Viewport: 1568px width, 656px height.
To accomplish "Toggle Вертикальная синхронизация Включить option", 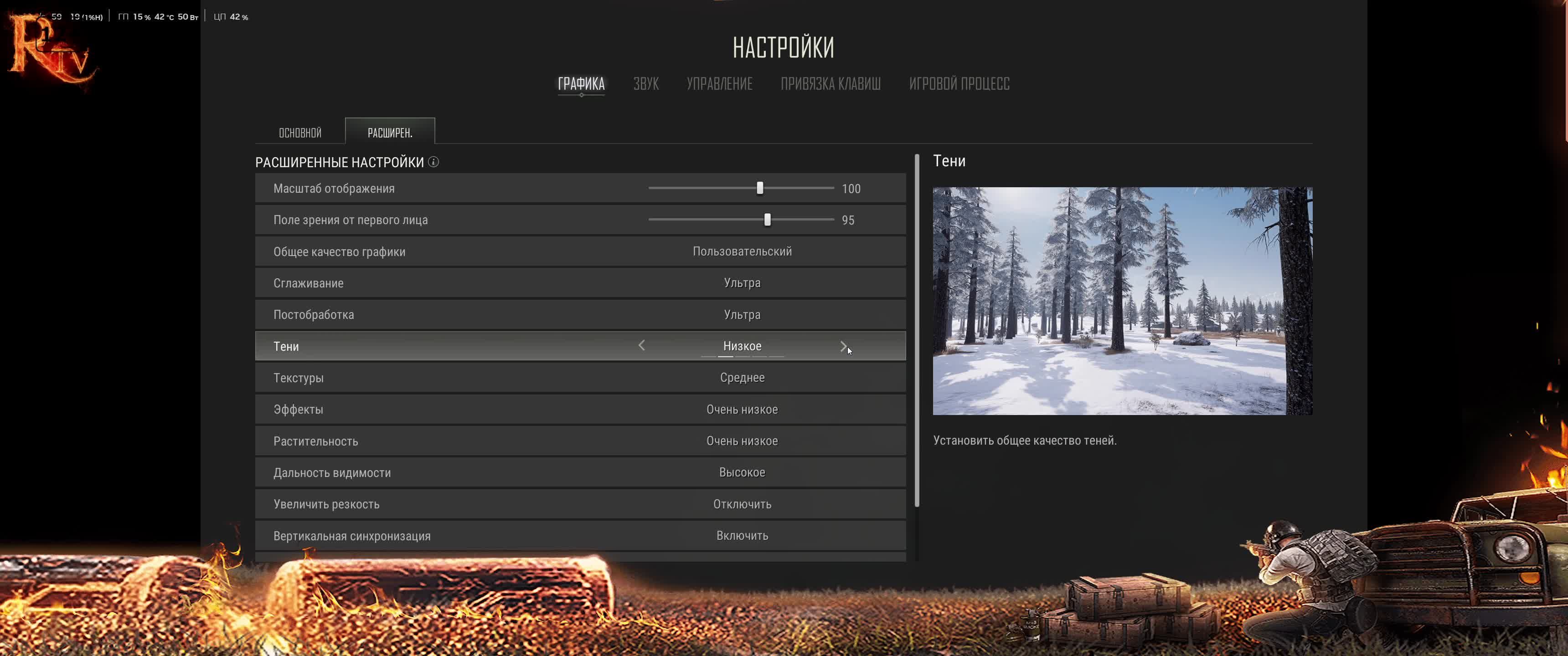I will coord(742,536).
